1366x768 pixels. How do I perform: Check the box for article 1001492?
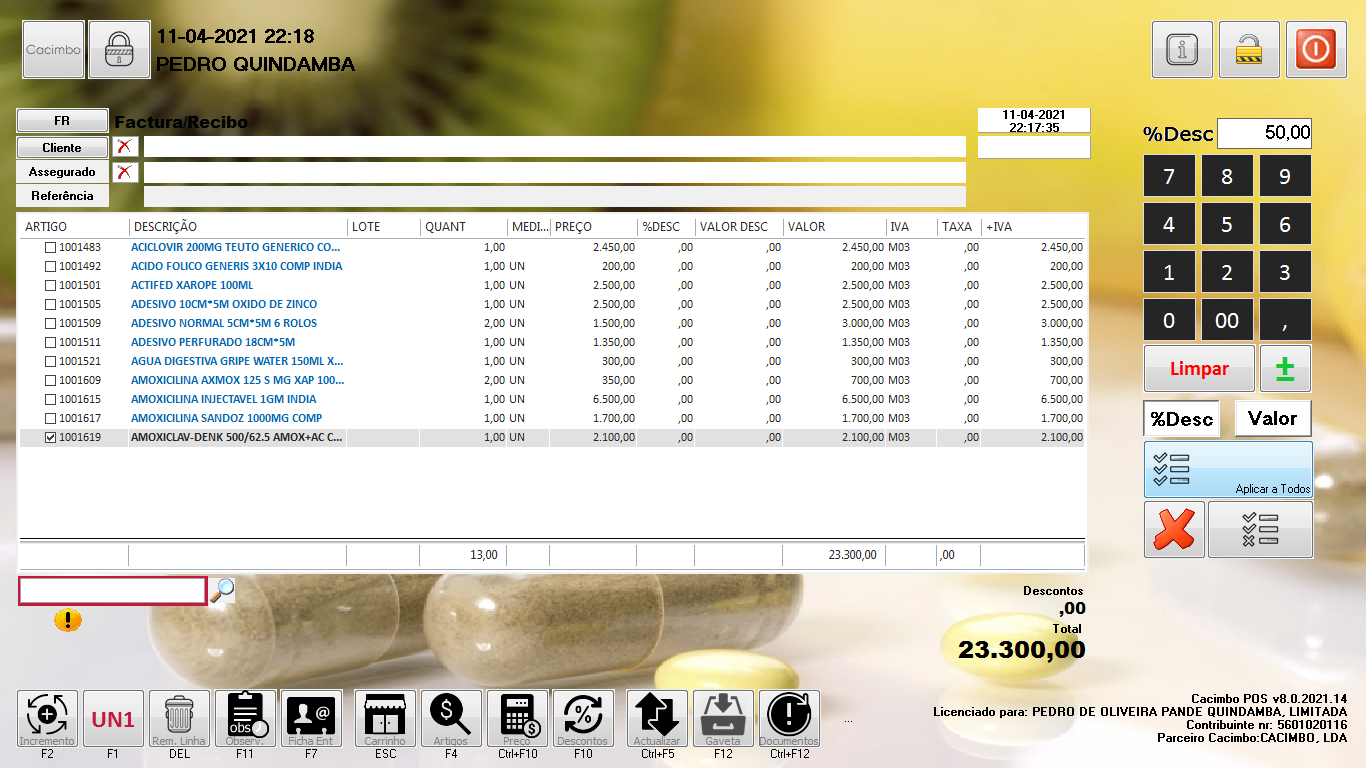click(50, 266)
